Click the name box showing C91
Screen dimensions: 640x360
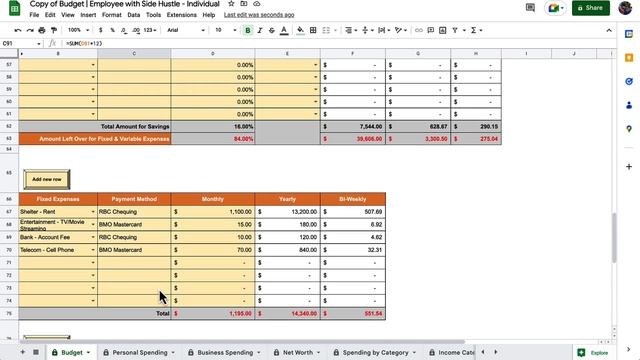pos(21,43)
